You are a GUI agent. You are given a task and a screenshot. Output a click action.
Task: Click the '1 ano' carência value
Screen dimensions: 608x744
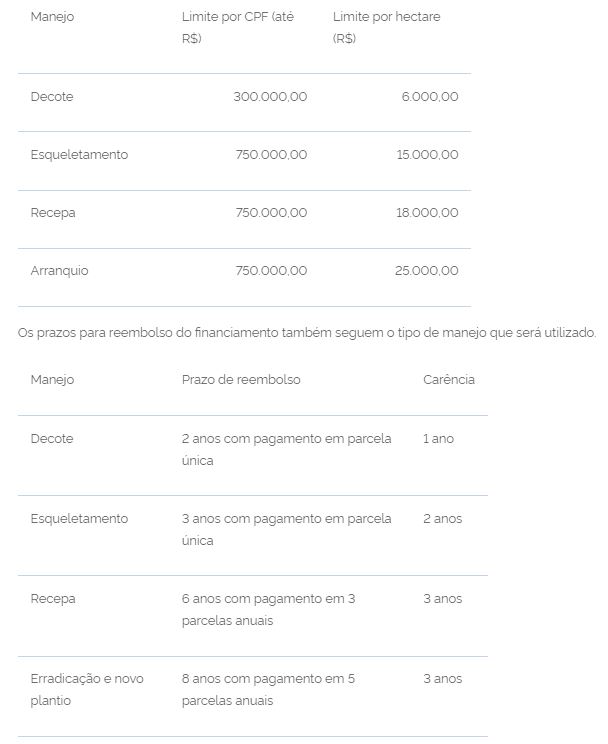click(438, 439)
